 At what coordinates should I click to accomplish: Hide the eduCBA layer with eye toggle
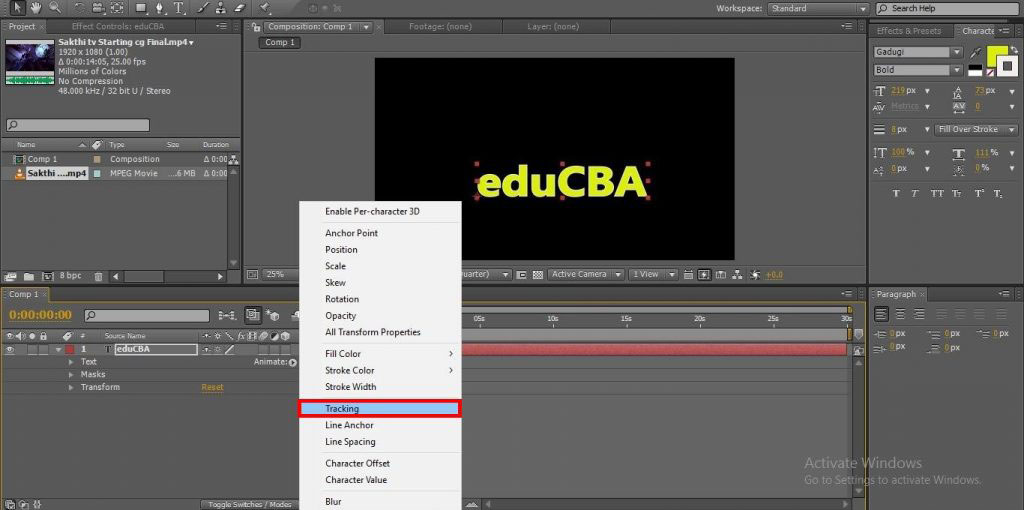click(10, 350)
